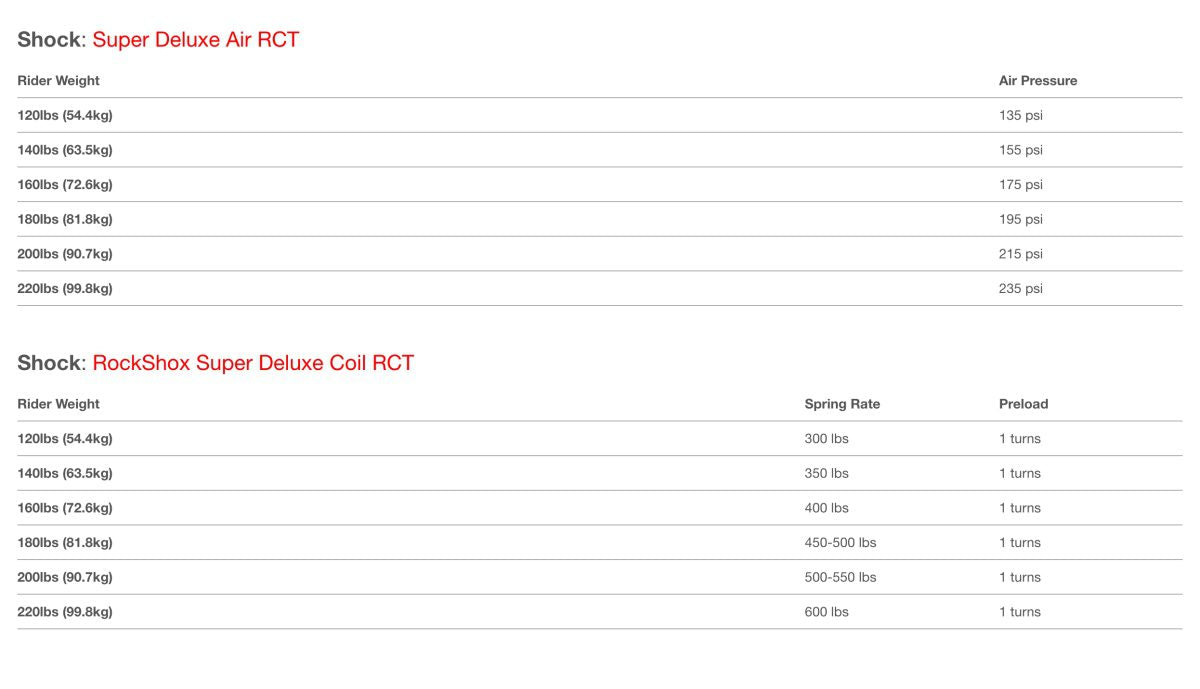Select the 215 psi air pressure value
This screenshot has width=1200, height=689.
[1020, 254]
